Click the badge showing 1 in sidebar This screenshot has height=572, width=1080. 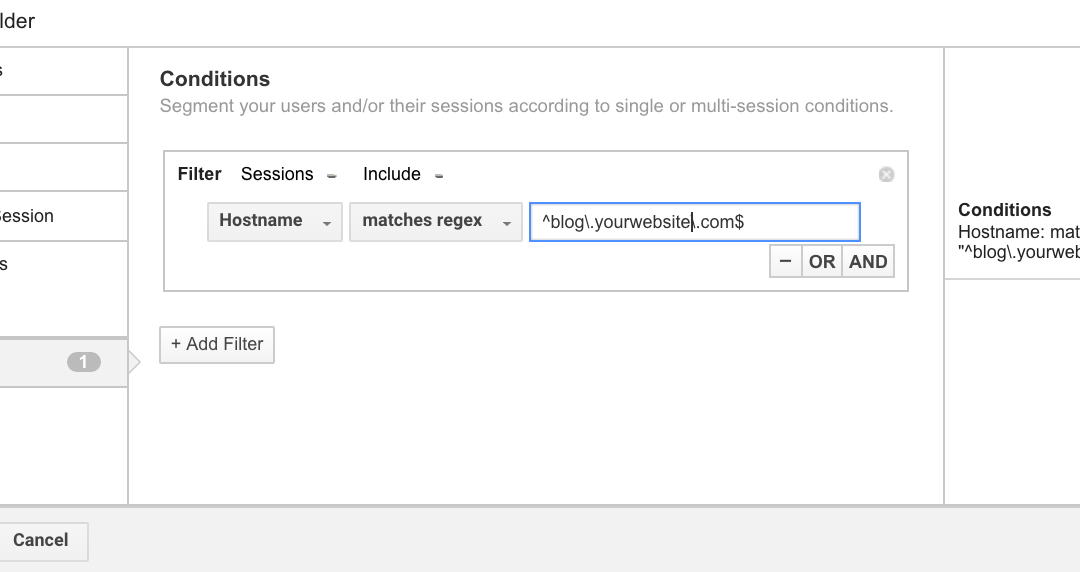coord(84,362)
